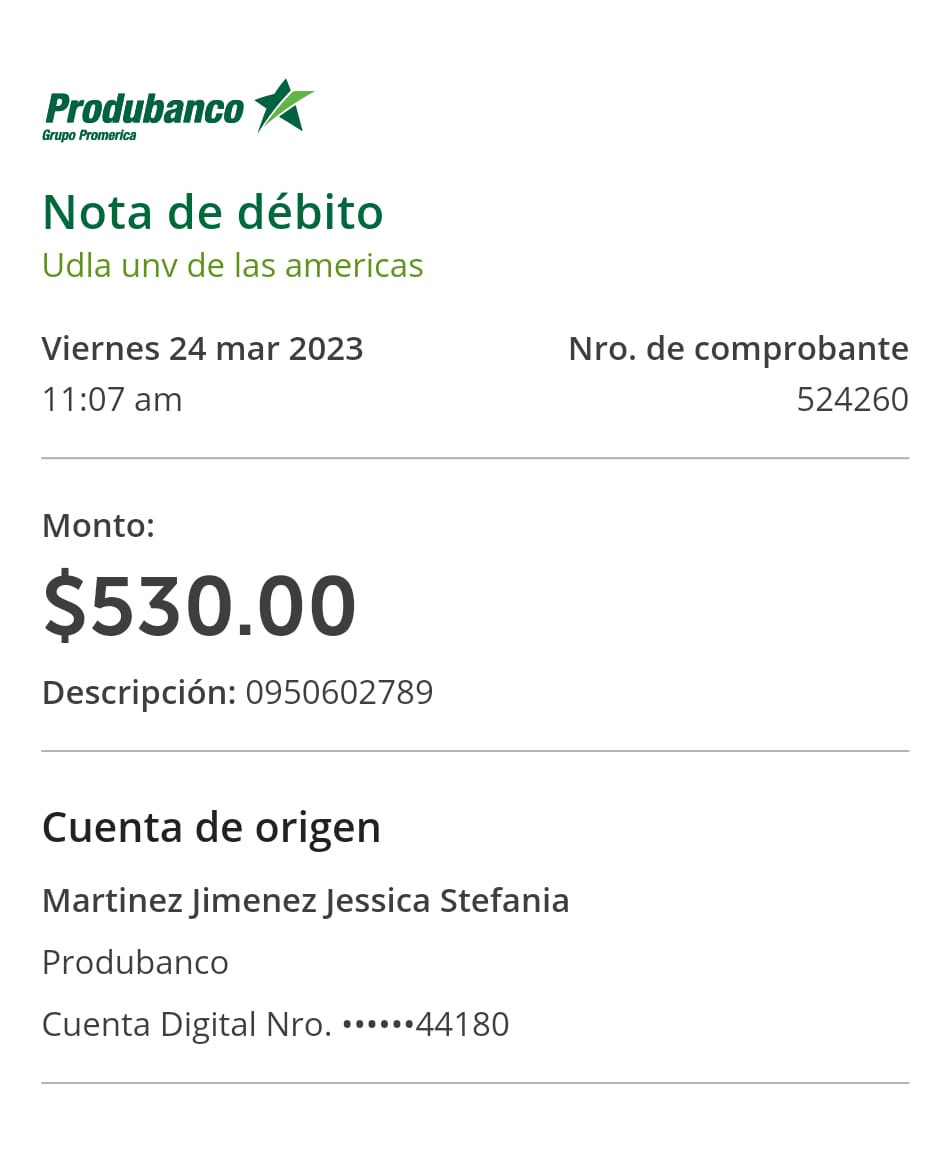Click the Descripción label
The width and height of the screenshot is (951, 1168).
tap(139, 692)
